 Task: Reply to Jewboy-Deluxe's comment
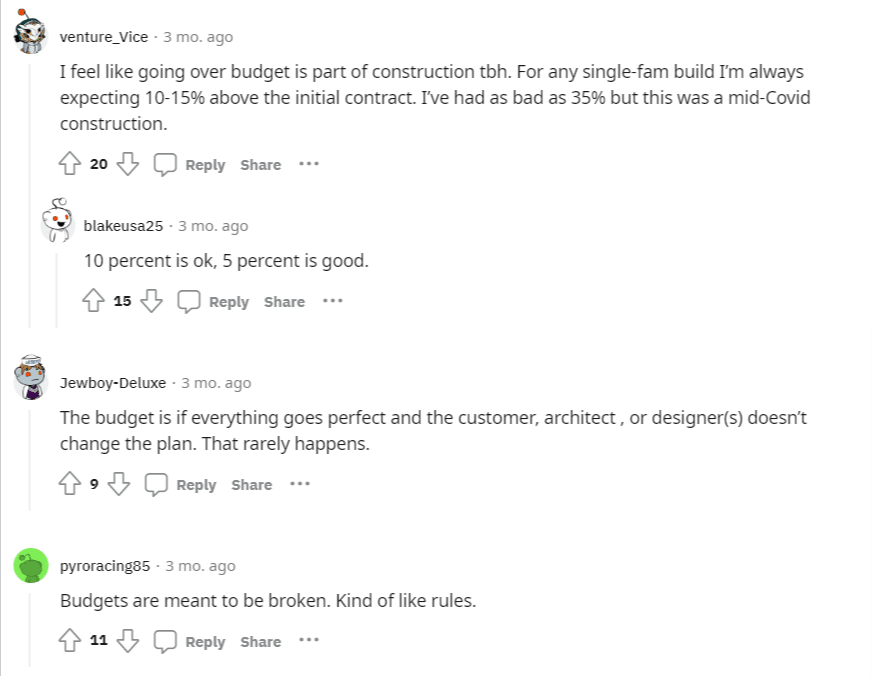[x=181, y=484]
